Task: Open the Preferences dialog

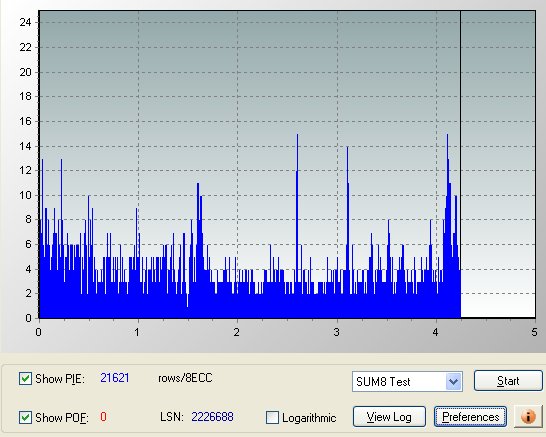Action: (x=470, y=416)
